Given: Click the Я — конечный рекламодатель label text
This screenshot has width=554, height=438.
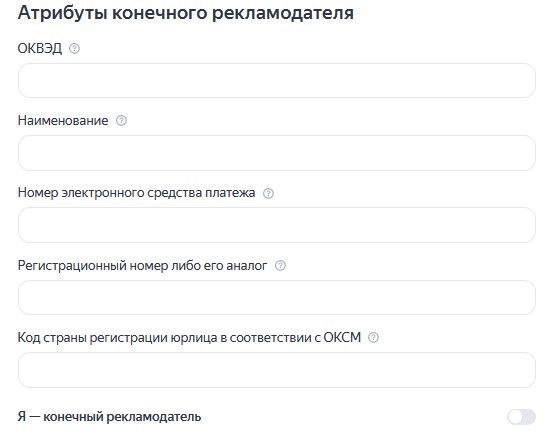Looking at the screenshot, I should coord(109,417).
